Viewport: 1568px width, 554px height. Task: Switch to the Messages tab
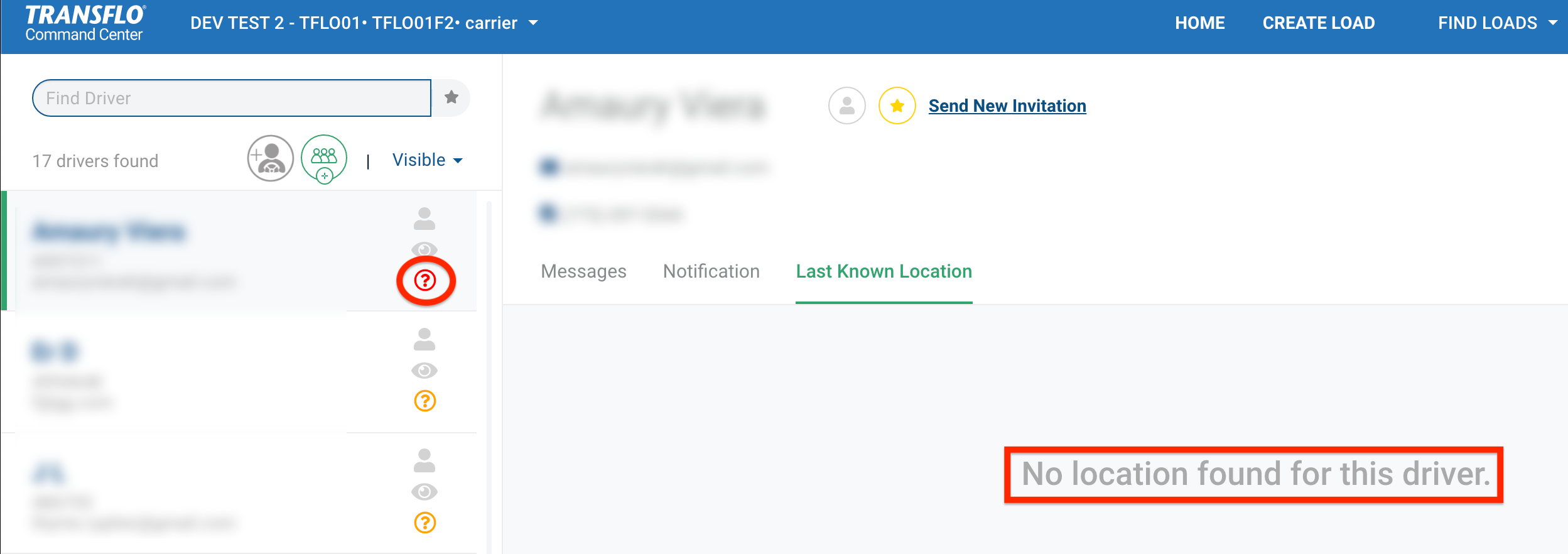[x=583, y=271]
